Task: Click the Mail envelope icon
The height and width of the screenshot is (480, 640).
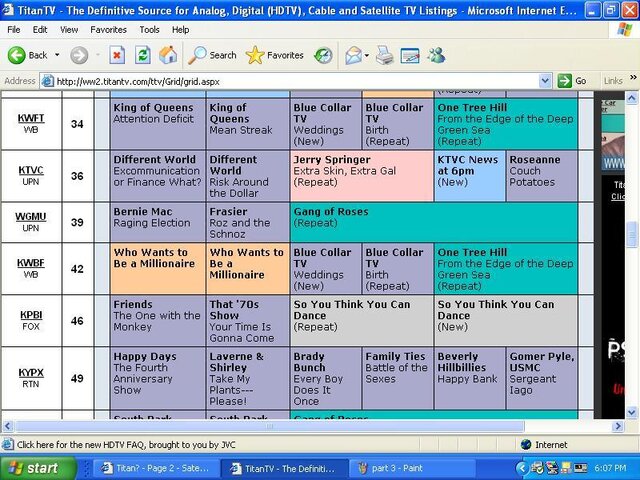Action: pyautogui.click(x=353, y=55)
